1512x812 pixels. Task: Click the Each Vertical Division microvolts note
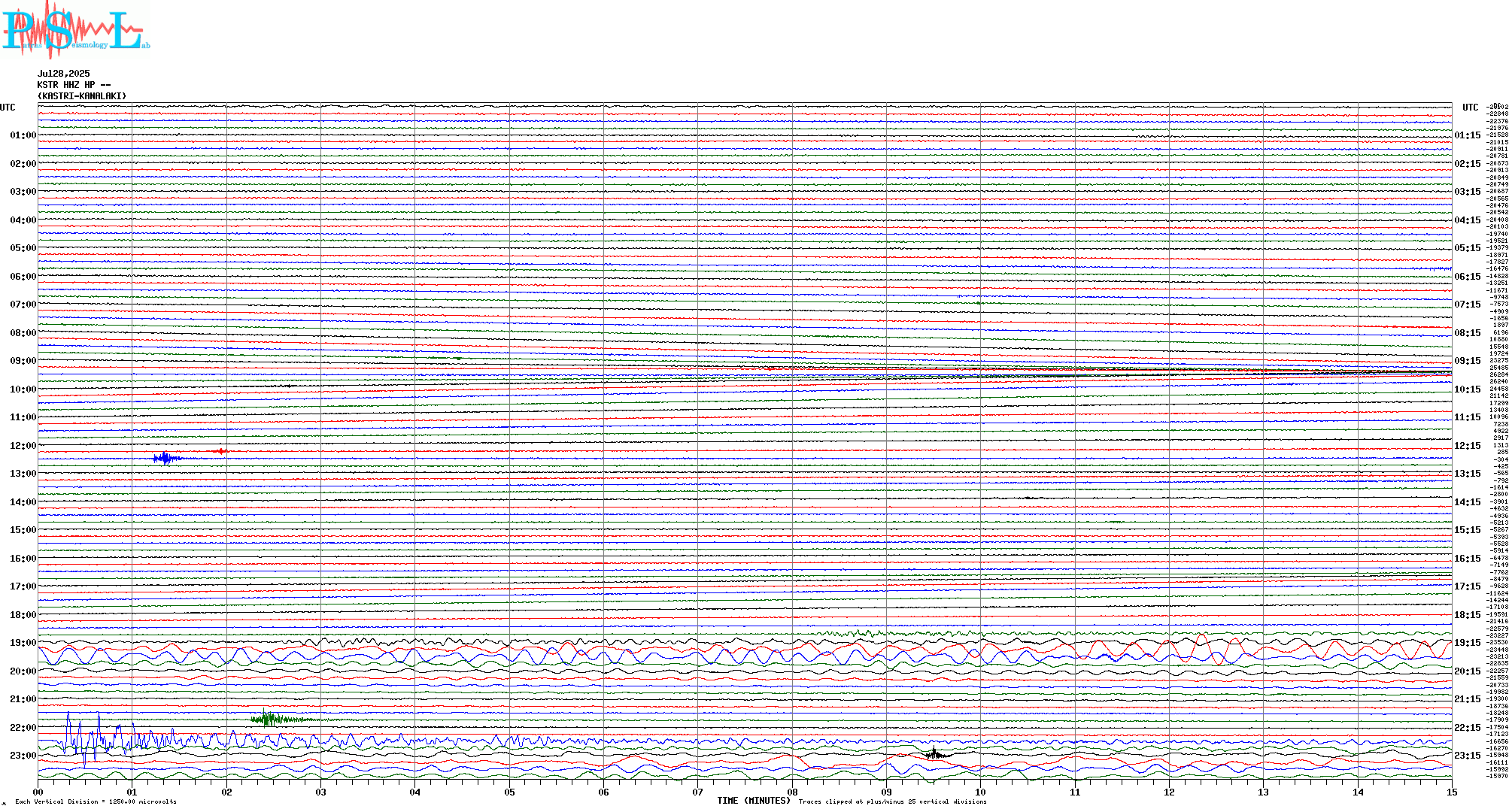pyautogui.click(x=96, y=801)
